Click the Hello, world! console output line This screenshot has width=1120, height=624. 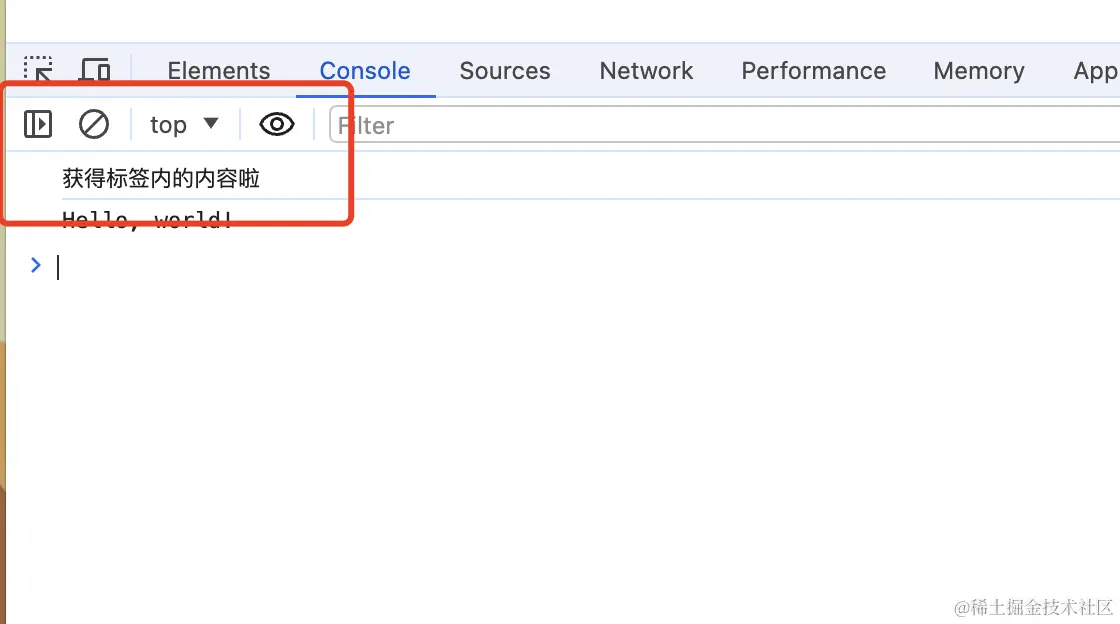coord(147,221)
